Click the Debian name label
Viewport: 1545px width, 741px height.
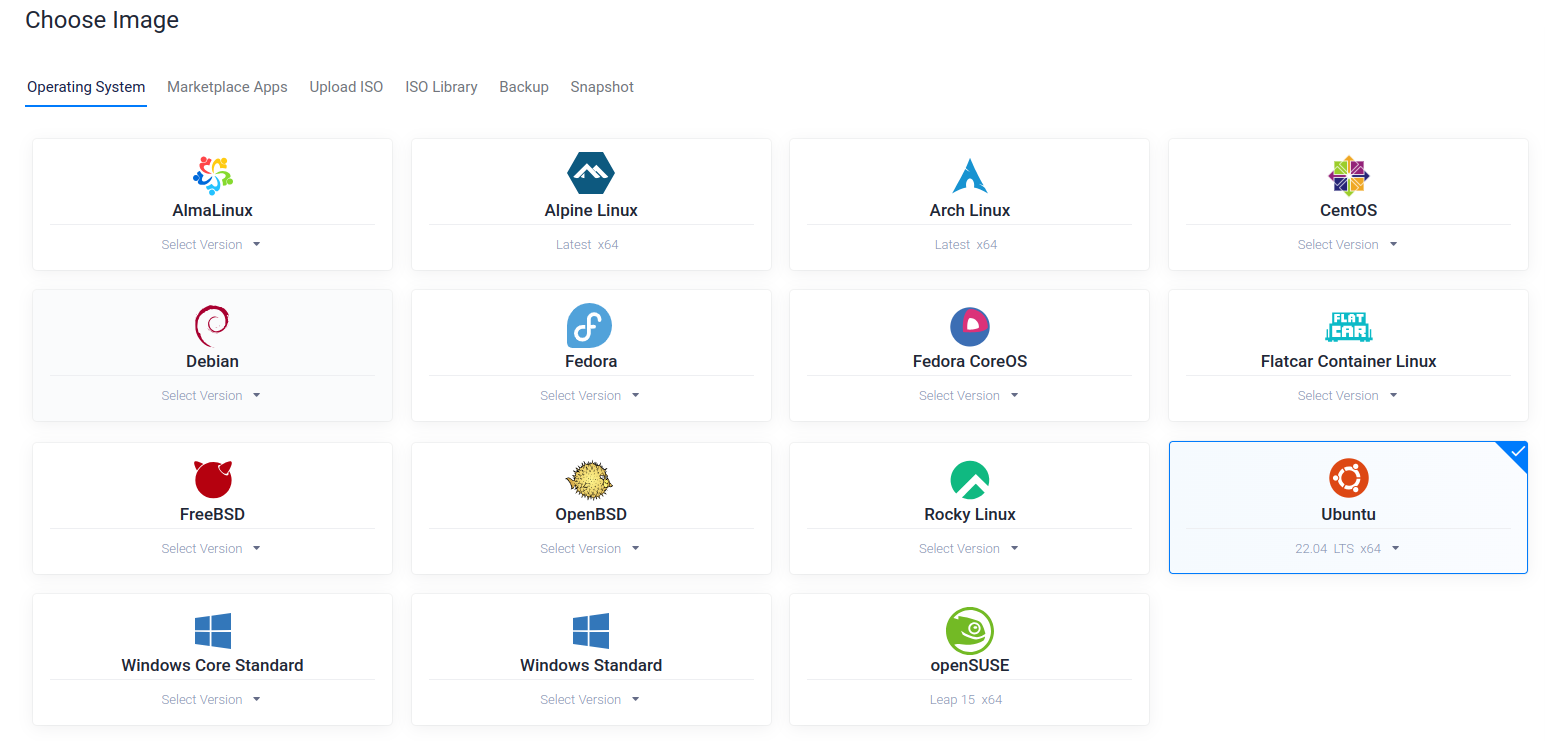point(212,361)
